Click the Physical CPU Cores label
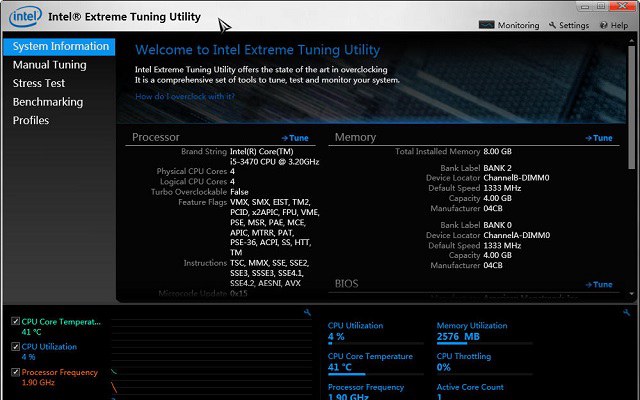Image resolution: width=640 pixels, height=400 pixels. (x=191, y=171)
